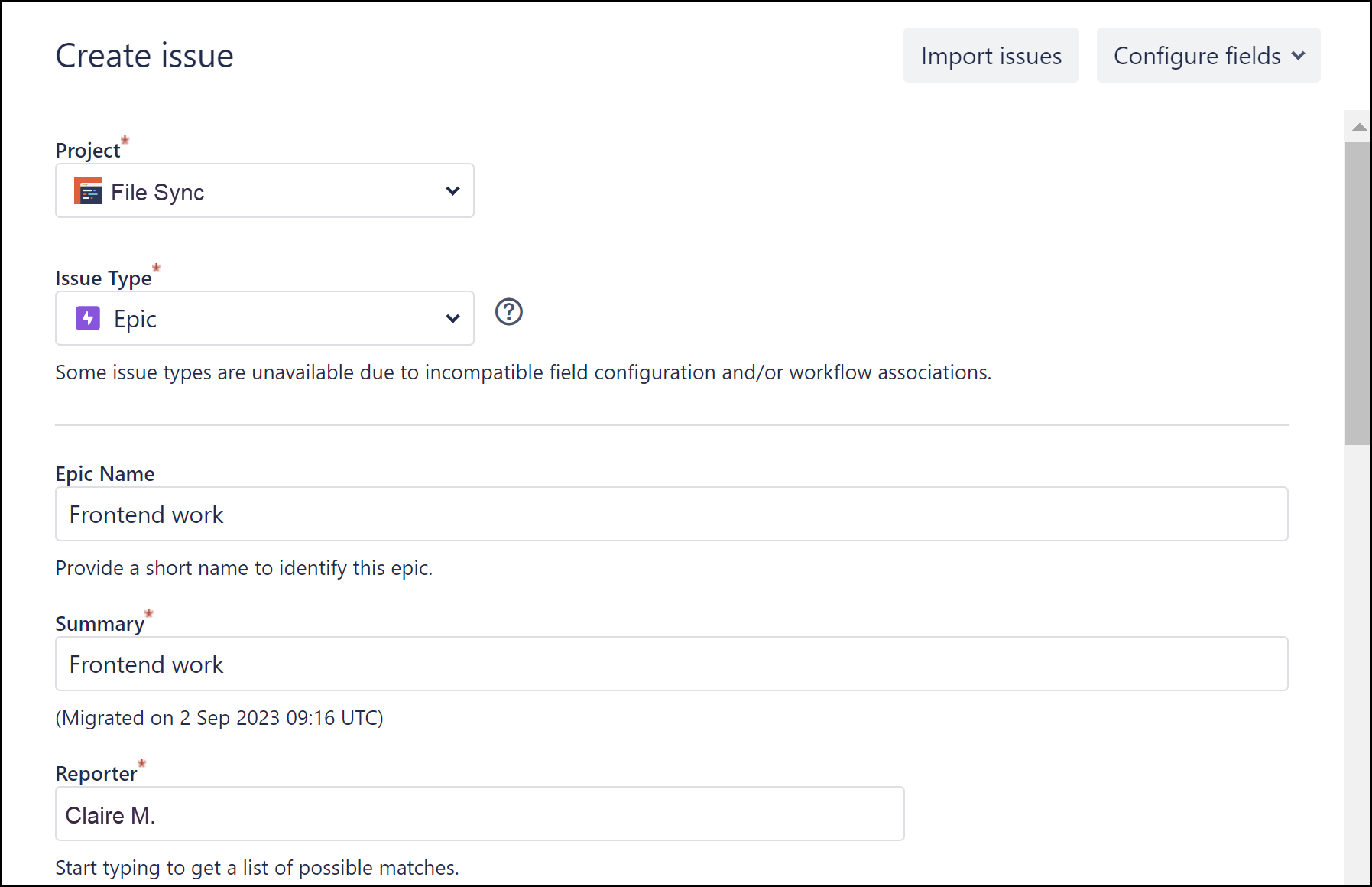Click the purple Epic issue type icon
Screen dimensions: 1372x887
click(88, 318)
